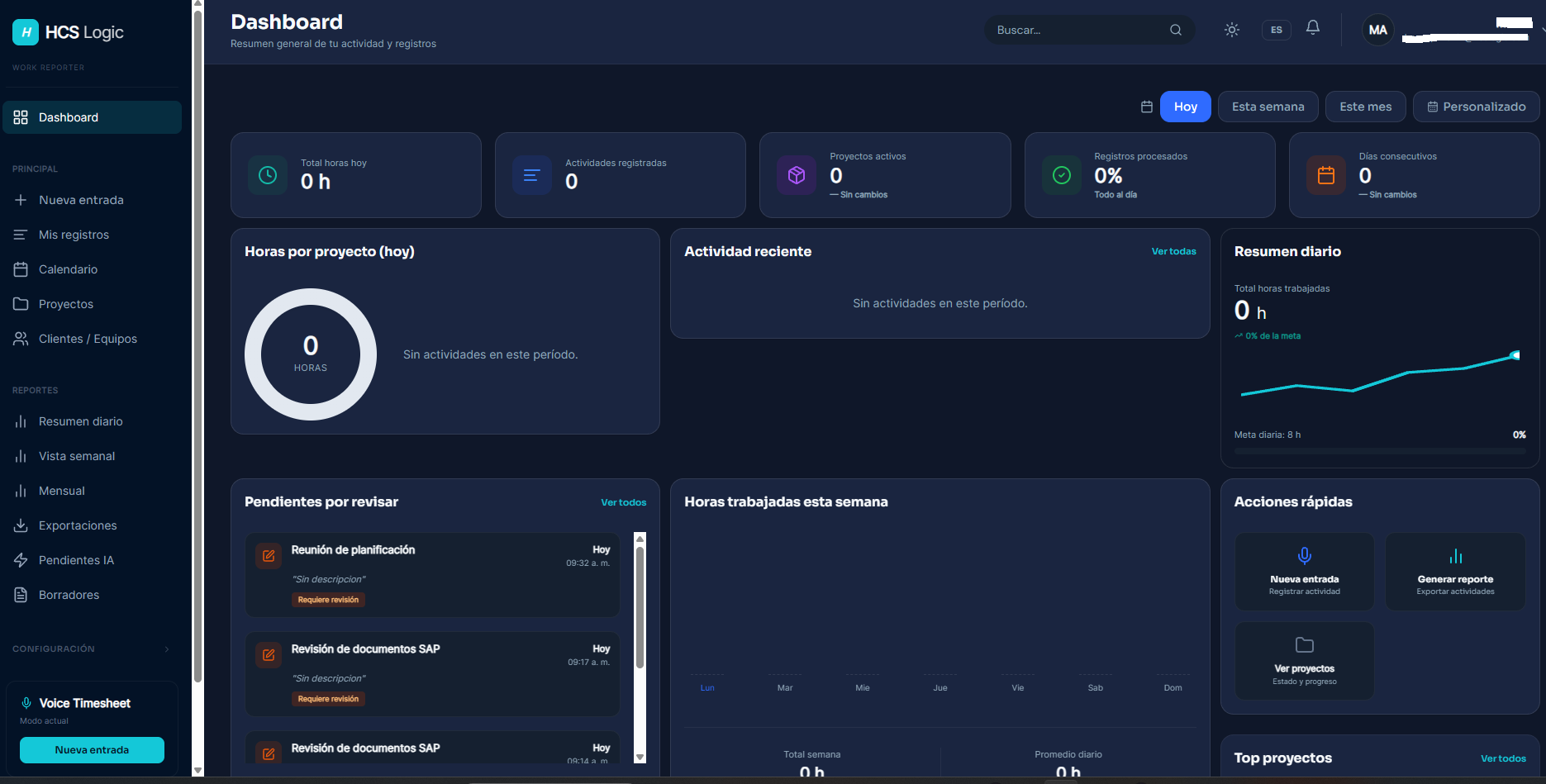Select the Este mes period filter
Viewport: 1546px width, 784px height.
coord(1365,107)
